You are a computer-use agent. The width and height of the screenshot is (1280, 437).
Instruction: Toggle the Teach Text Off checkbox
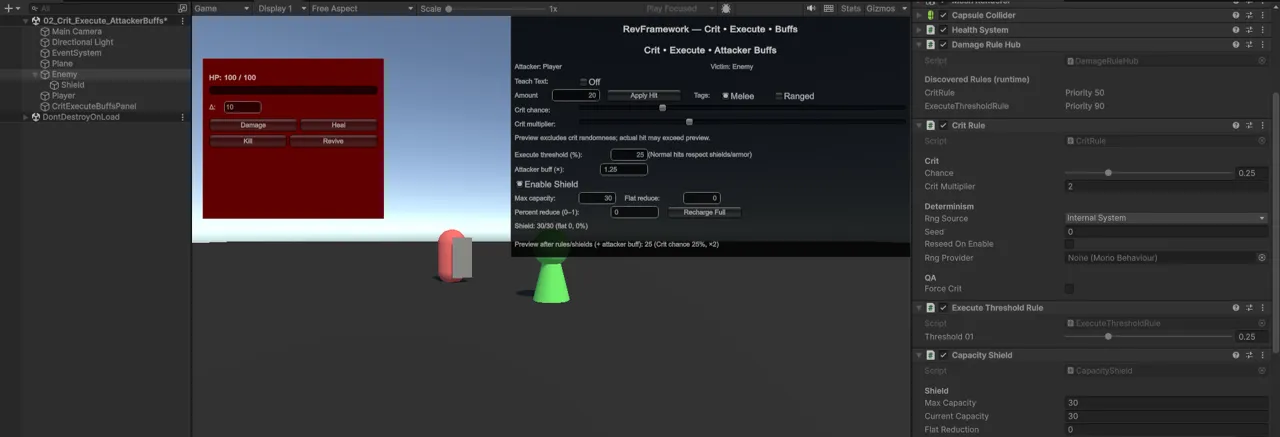584,82
